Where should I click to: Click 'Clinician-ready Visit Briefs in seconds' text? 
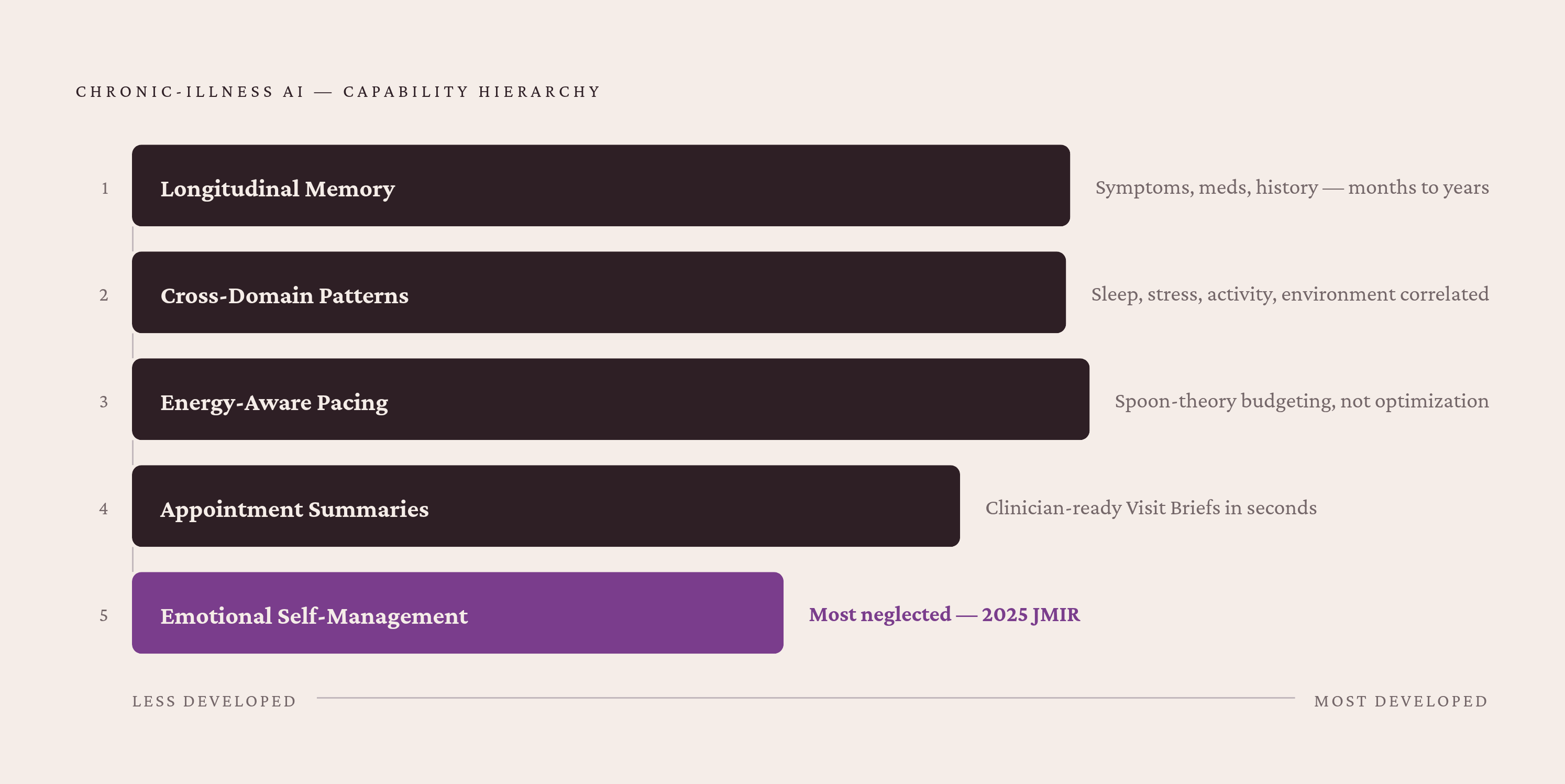point(1151,509)
